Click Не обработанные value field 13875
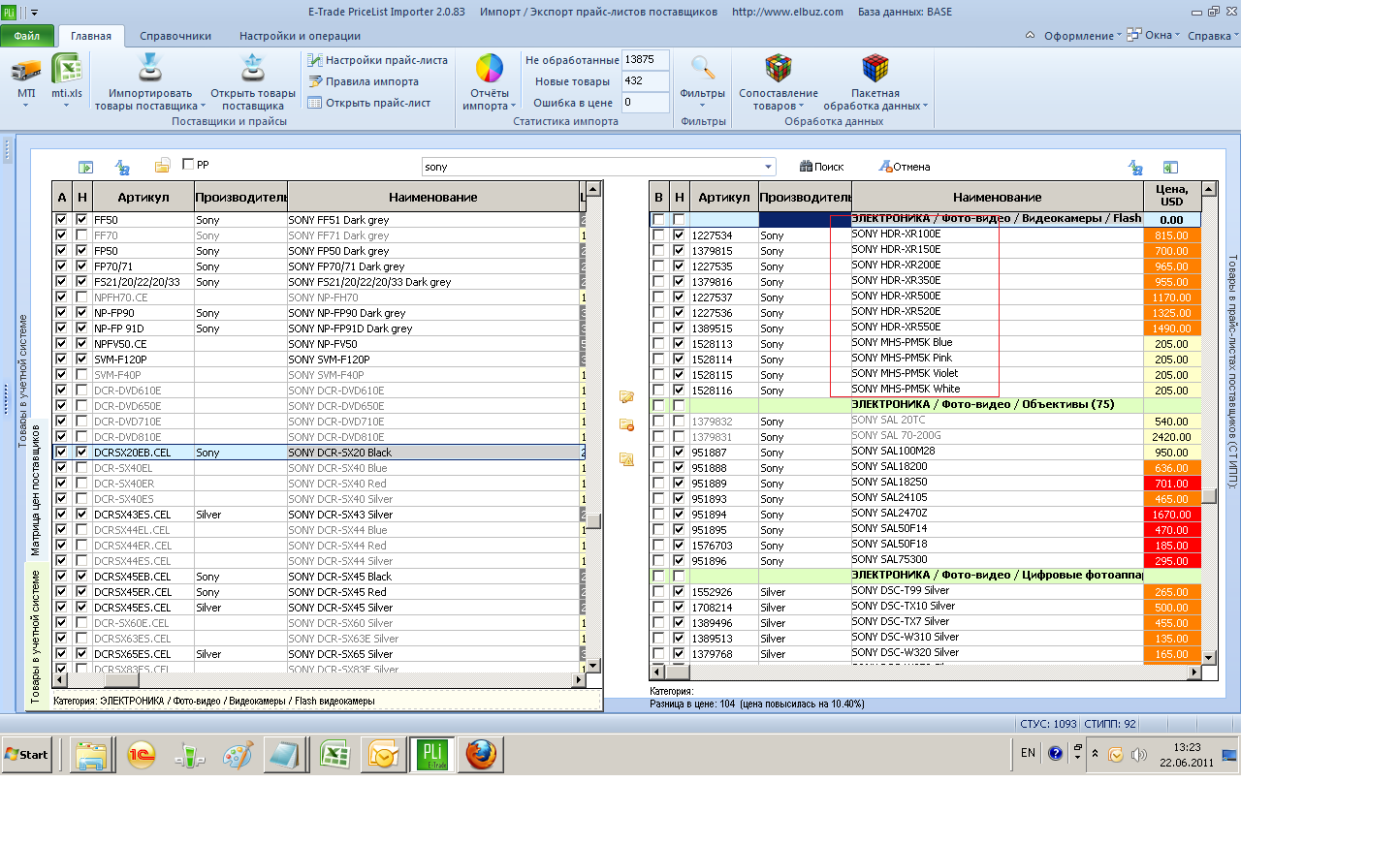This screenshot has width=1400, height=845. [645, 60]
